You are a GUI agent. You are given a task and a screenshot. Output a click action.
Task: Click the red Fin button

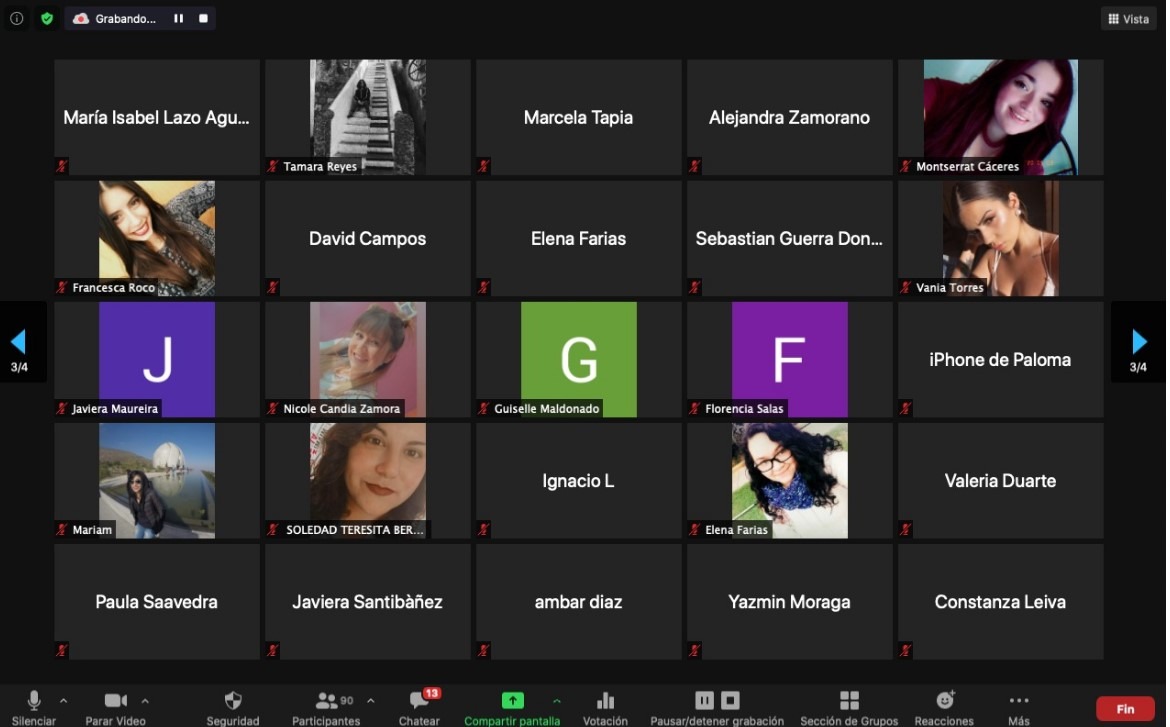click(x=1125, y=709)
